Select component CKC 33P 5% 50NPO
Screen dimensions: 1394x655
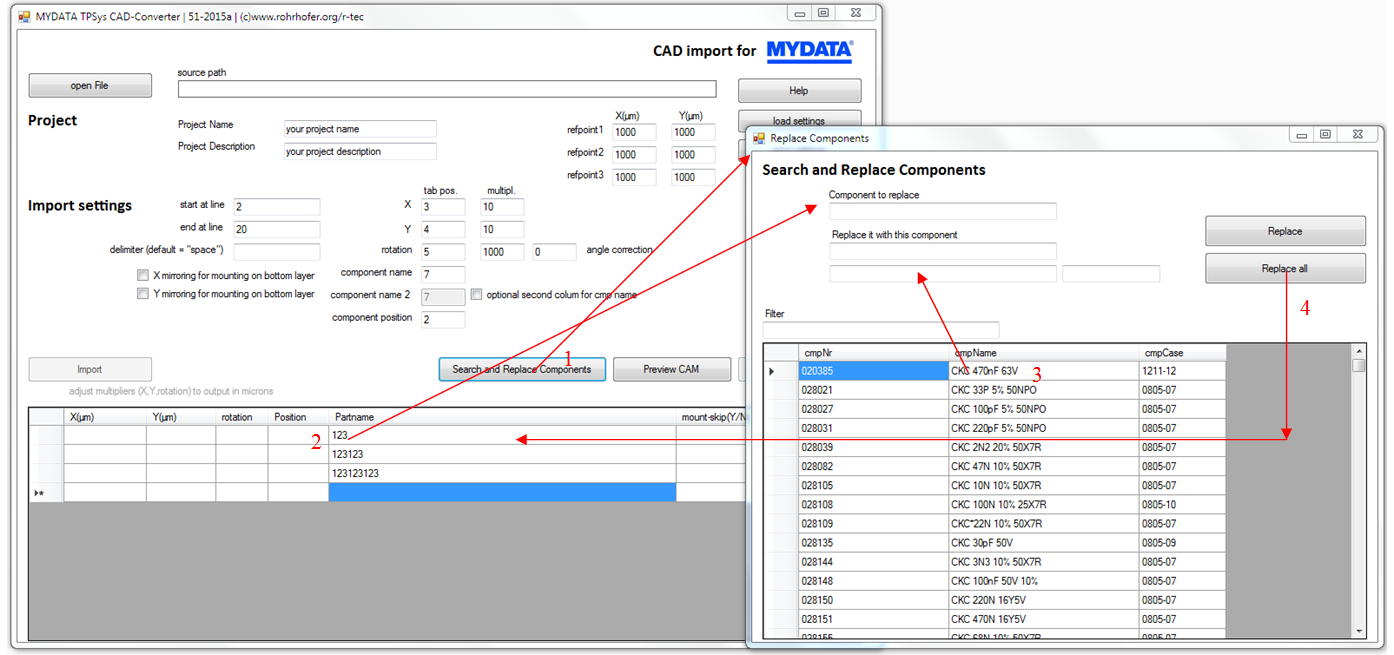coord(1044,390)
